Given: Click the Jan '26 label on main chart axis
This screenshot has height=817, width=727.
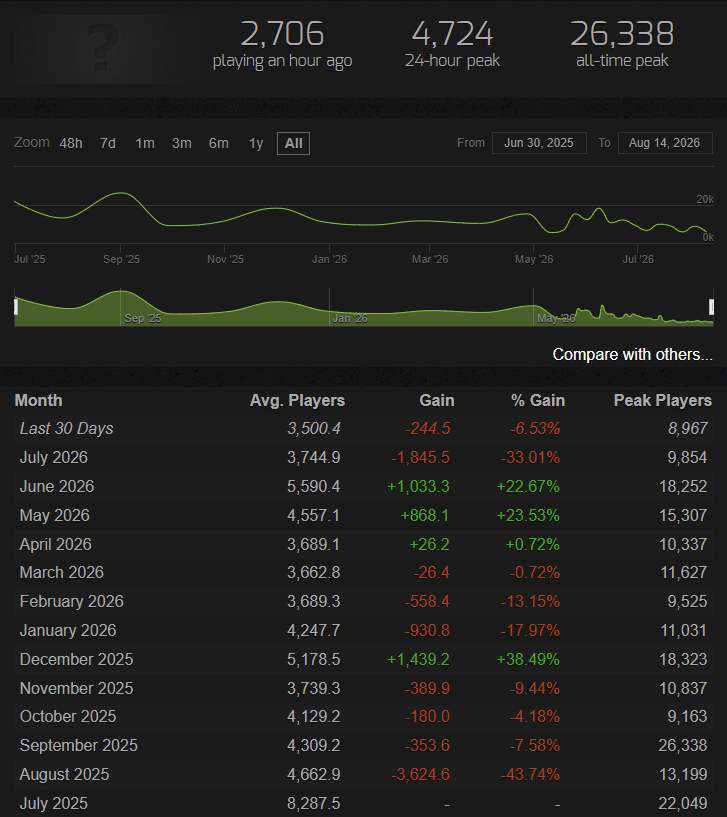Looking at the screenshot, I should pyautogui.click(x=329, y=259).
